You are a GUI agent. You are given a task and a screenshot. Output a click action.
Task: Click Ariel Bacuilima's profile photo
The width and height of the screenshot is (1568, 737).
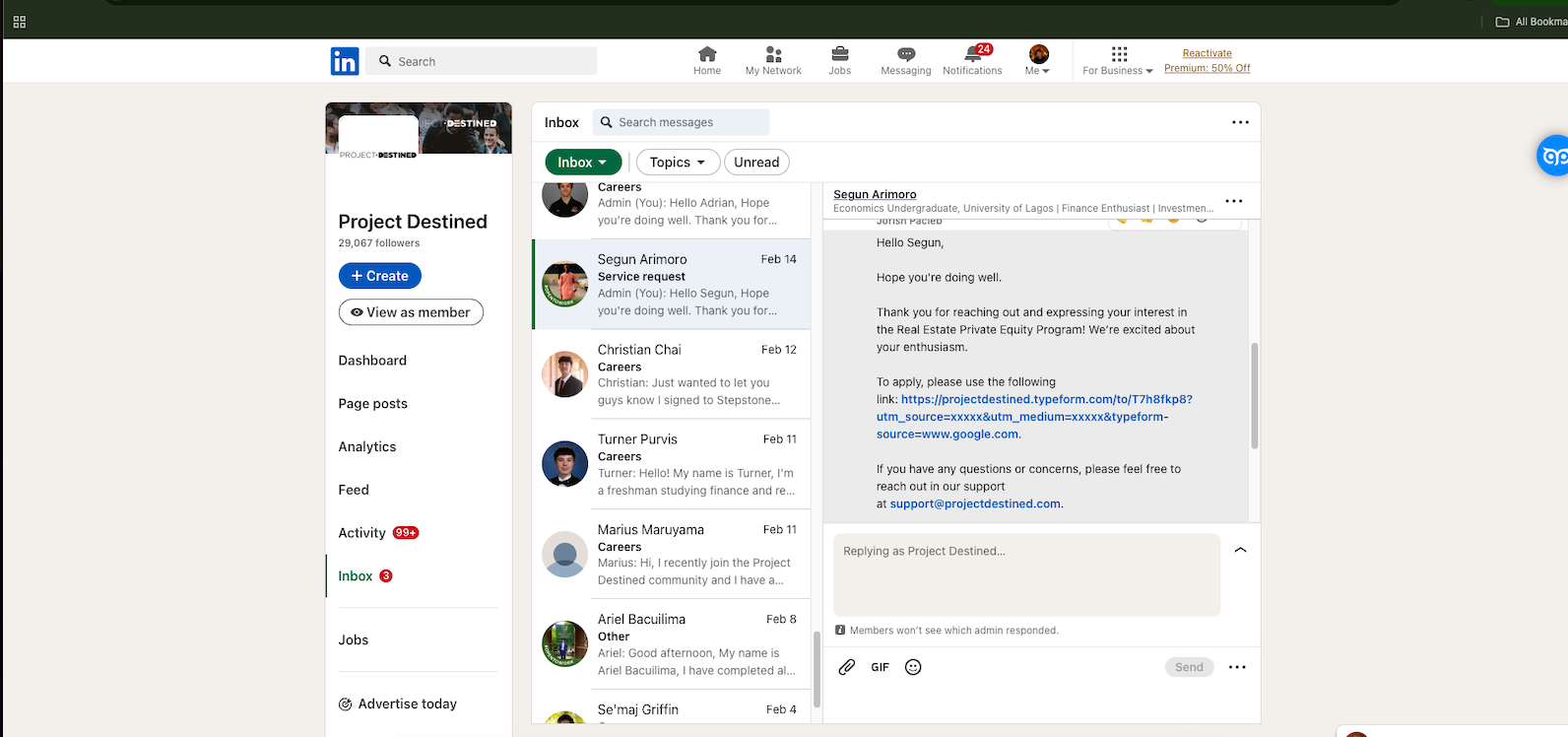tap(565, 644)
